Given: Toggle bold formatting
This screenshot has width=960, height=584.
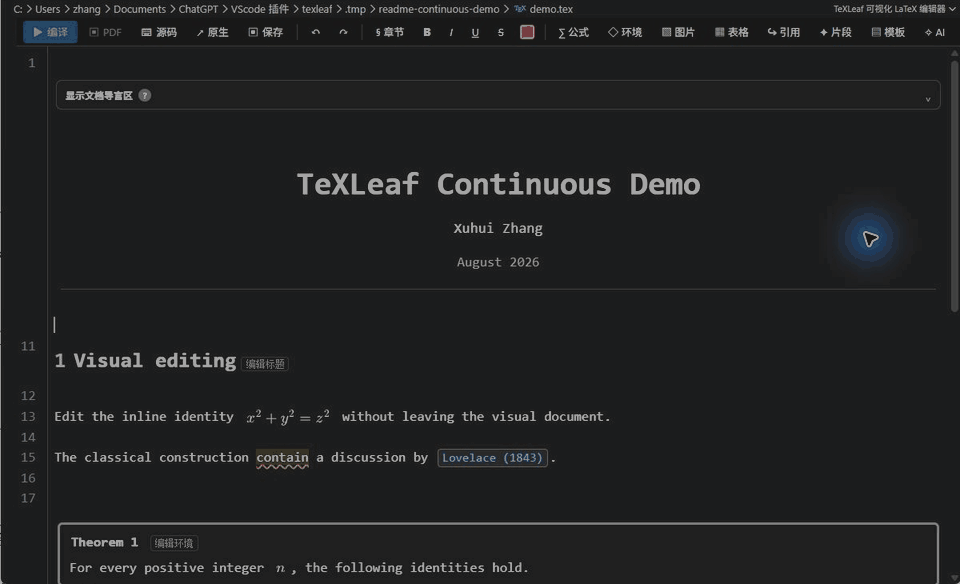Looking at the screenshot, I should coord(427,32).
